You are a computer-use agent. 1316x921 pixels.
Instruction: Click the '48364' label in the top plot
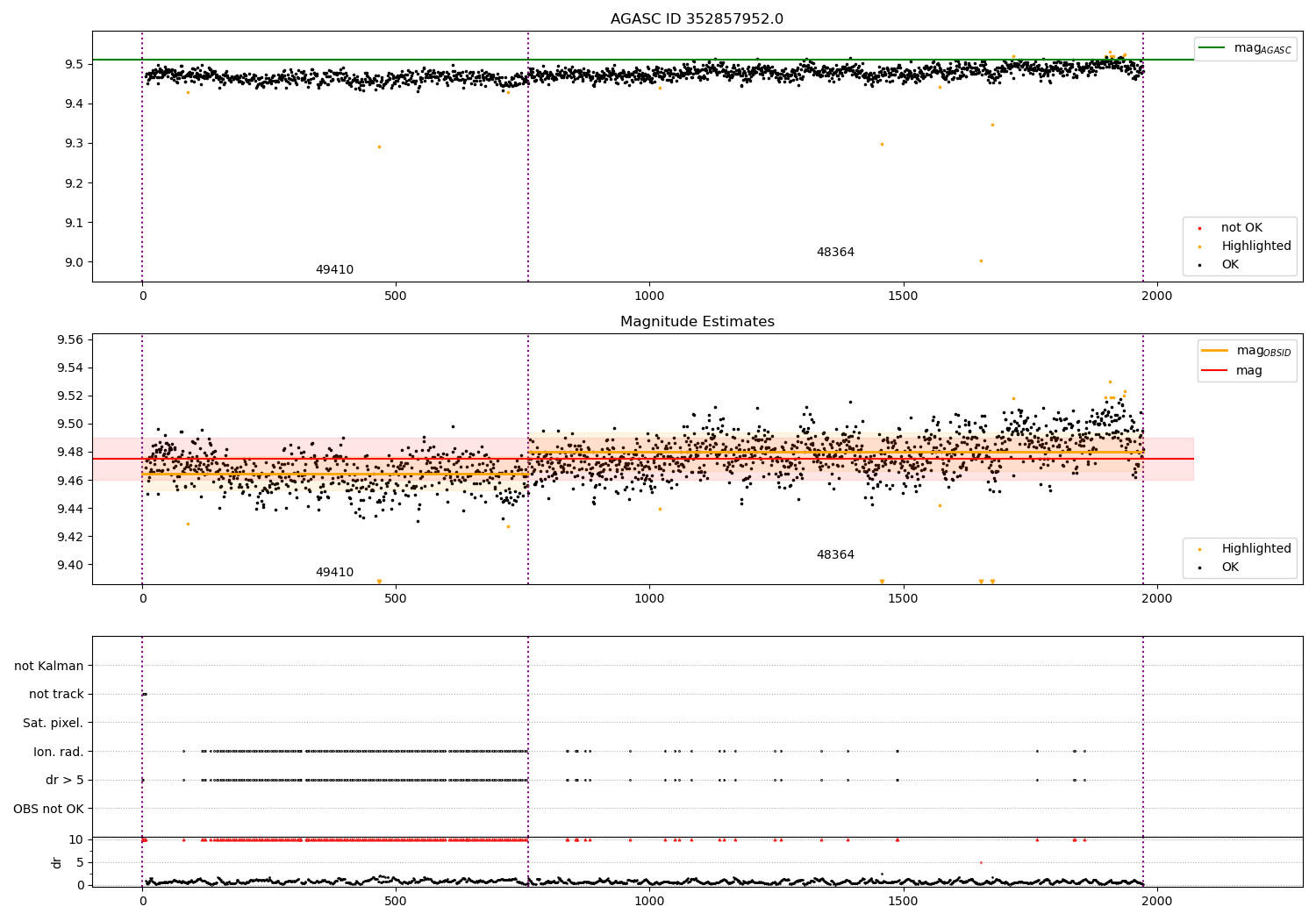(x=835, y=253)
